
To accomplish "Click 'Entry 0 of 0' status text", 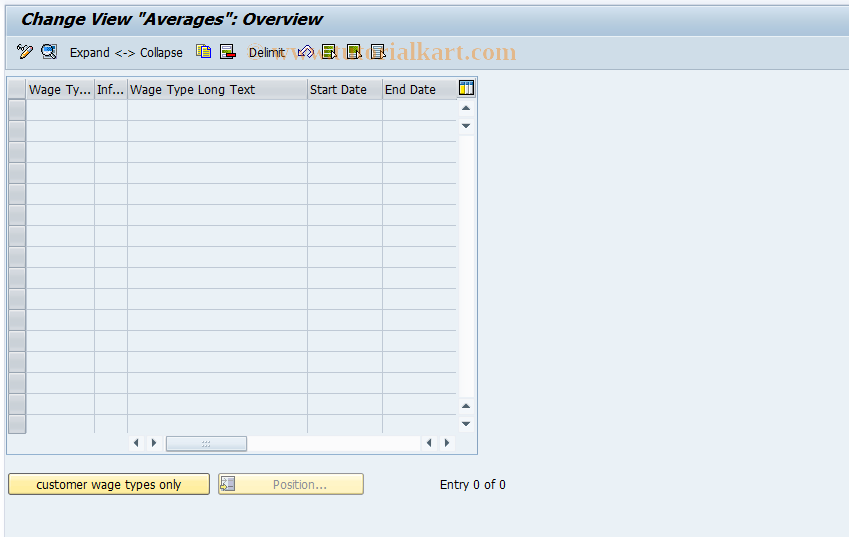I will coord(473,484).
